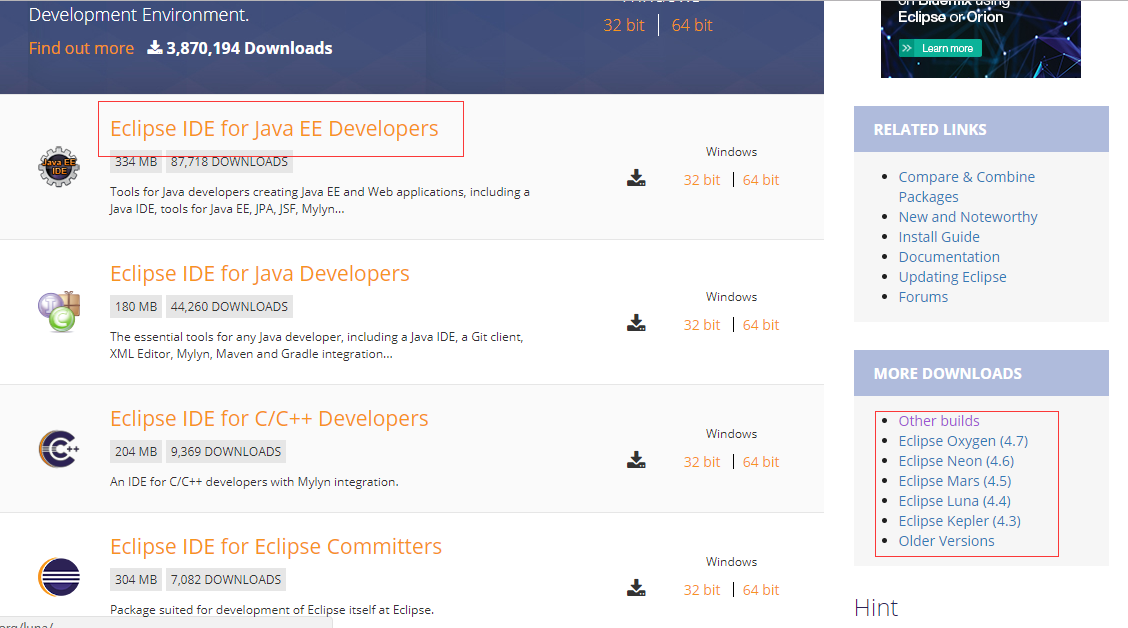Click the 334 MB size badge
The width and height of the screenshot is (1128, 628).
click(136, 162)
